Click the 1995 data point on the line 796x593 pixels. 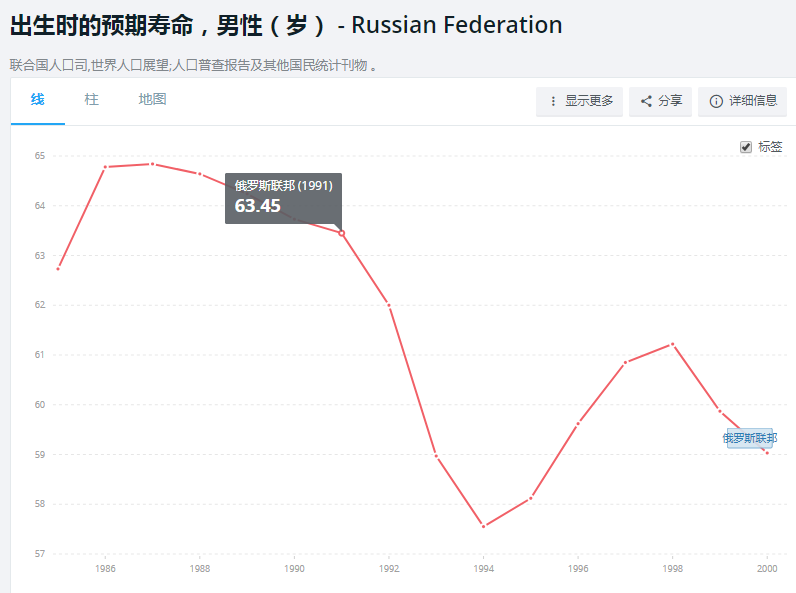click(x=531, y=498)
